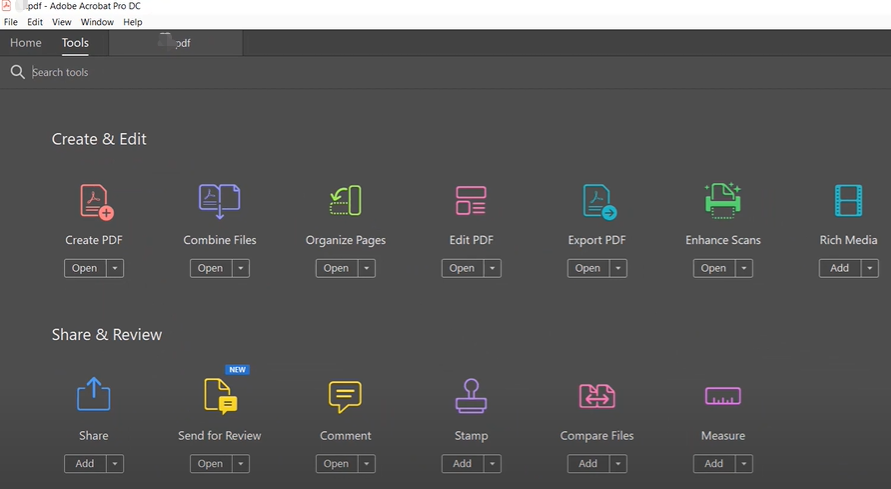This screenshot has height=489, width=891.
Task: Switch to the open pdf document tab
Action: coord(176,43)
